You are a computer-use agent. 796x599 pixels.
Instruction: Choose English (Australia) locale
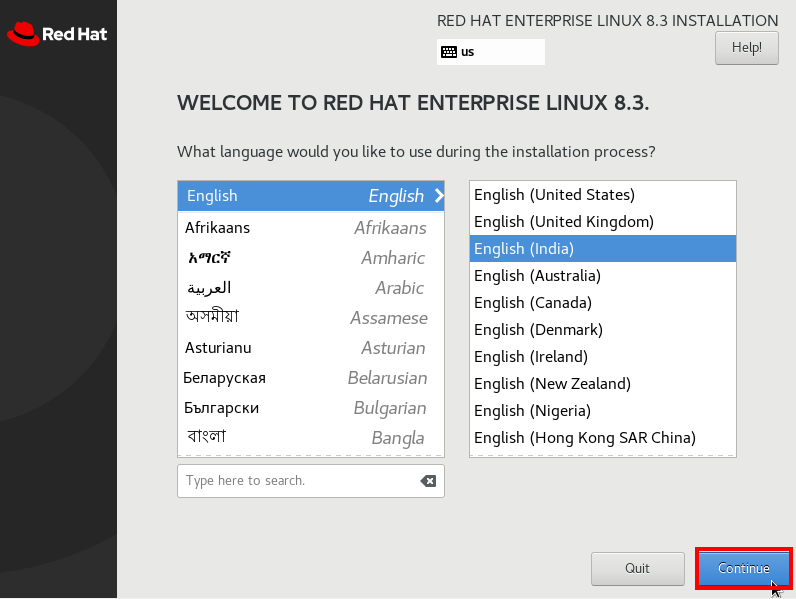(x=603, y=276)
